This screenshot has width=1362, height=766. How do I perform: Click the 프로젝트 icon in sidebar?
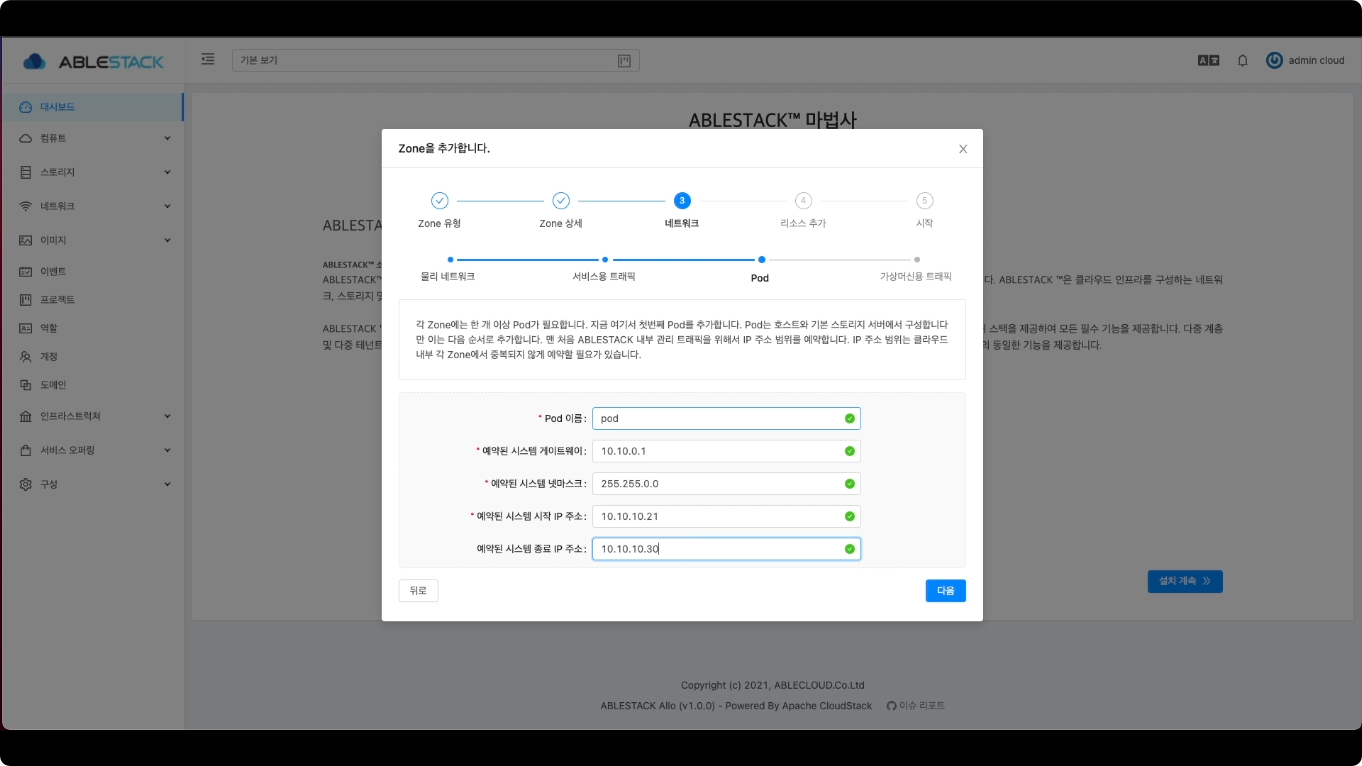pos(26,300)
